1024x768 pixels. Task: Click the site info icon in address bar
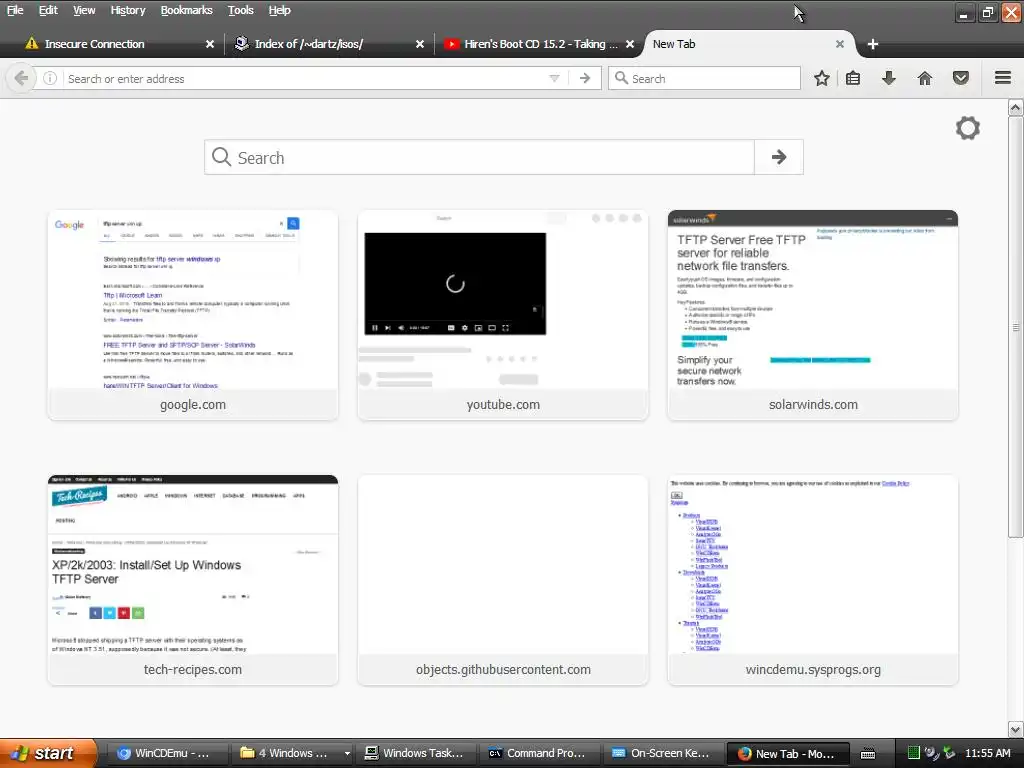pos(50,78)
